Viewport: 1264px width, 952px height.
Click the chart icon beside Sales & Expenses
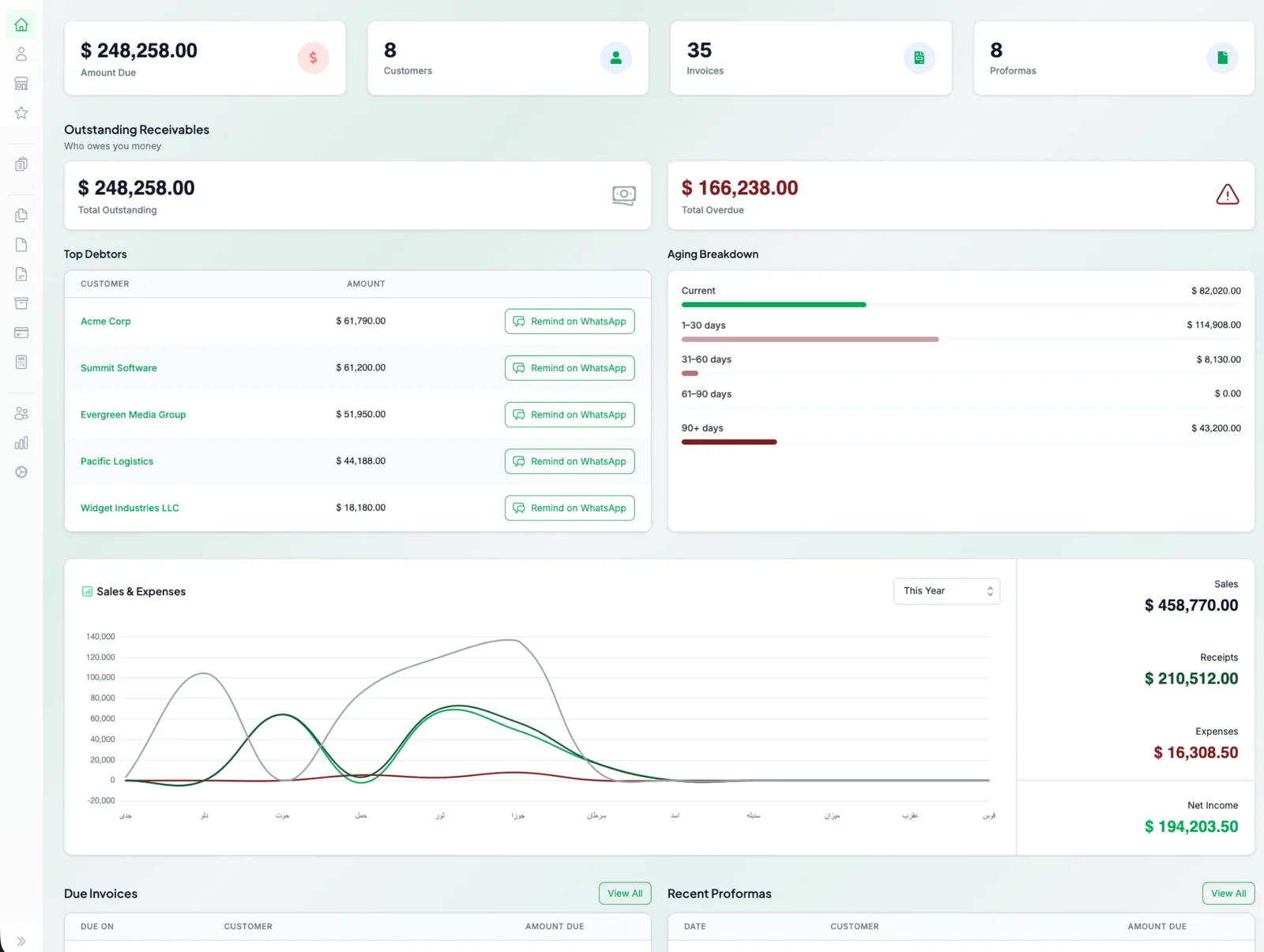coord(87,591)
